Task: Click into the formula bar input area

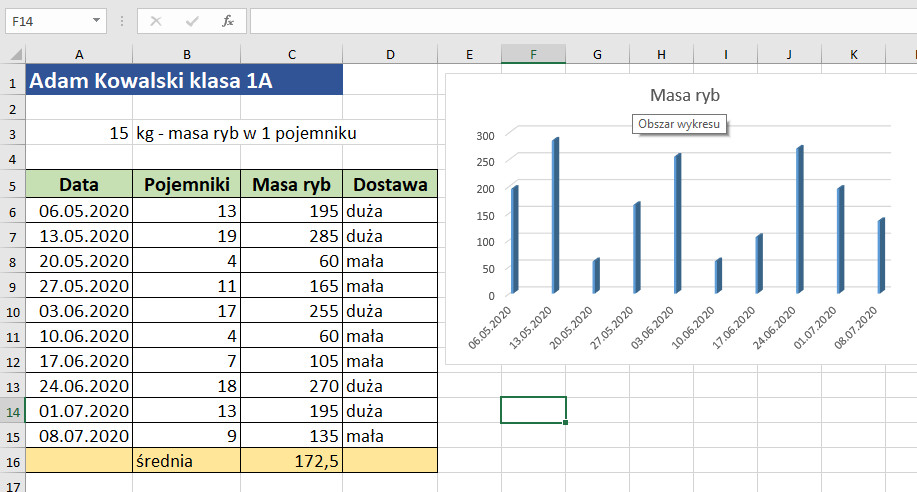Action: [580, 20]
